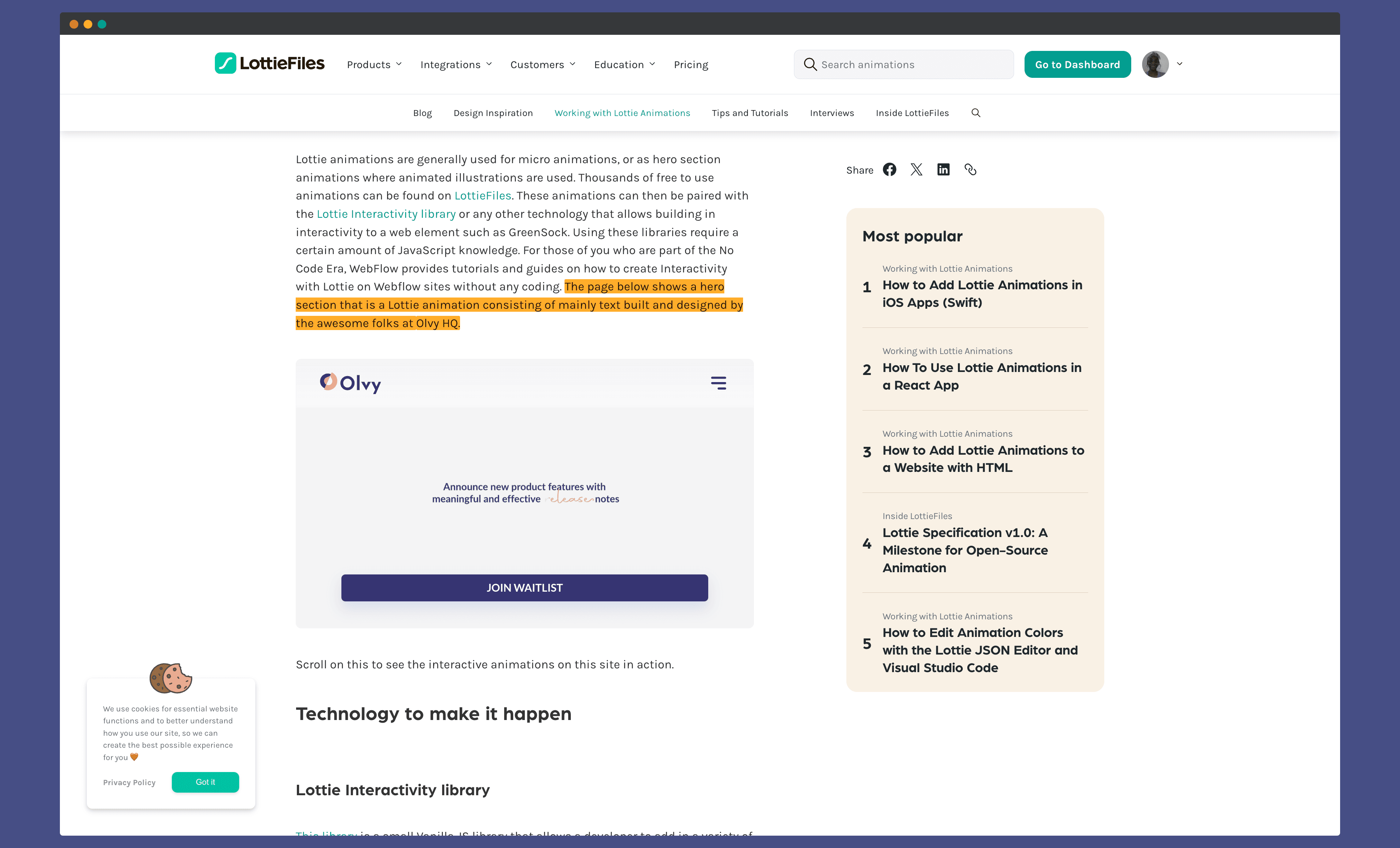Expand the user profile dropdown

point(1180,64)
